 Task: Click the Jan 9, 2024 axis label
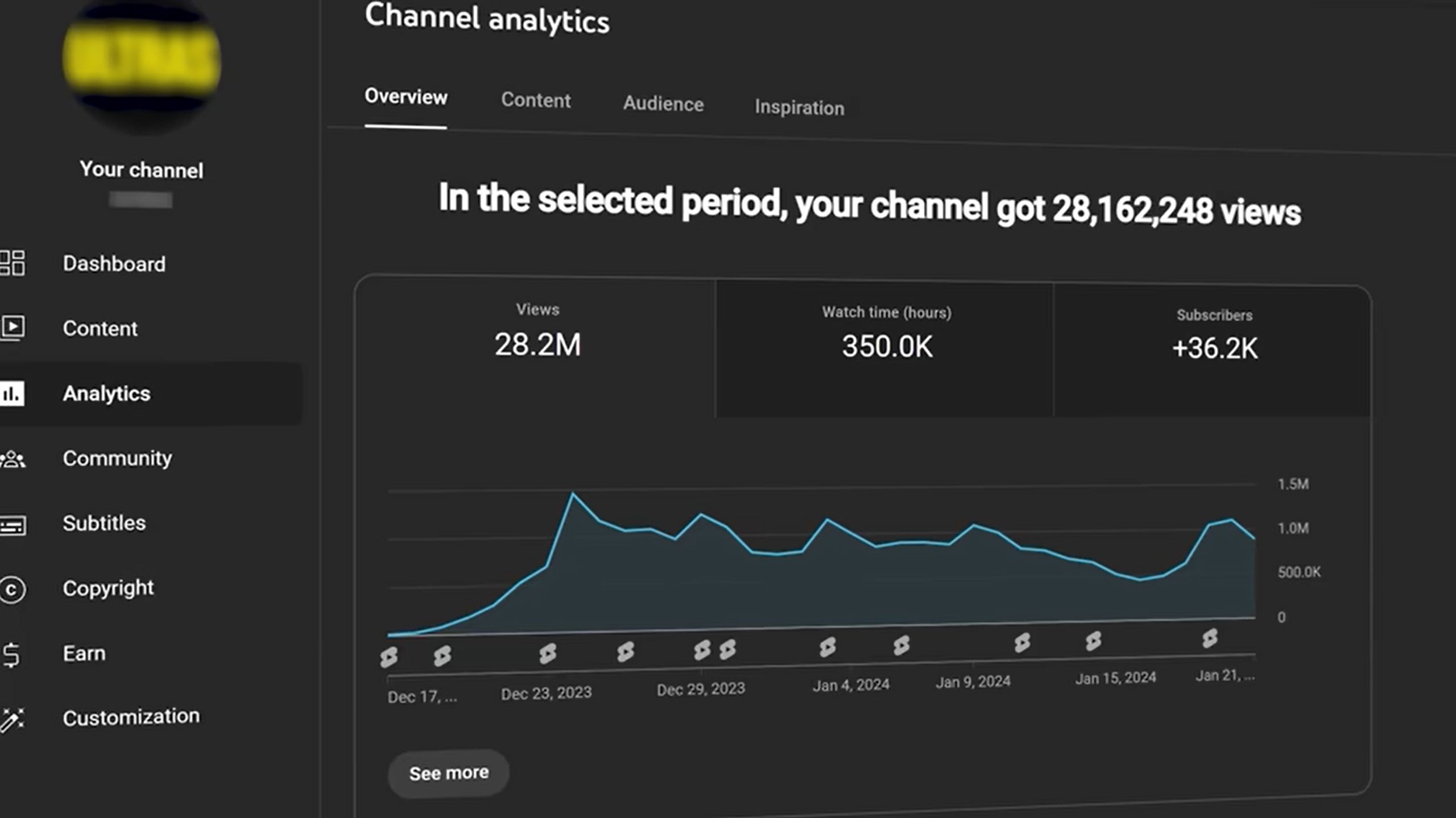pyautogui.click(x=973, y=682)
